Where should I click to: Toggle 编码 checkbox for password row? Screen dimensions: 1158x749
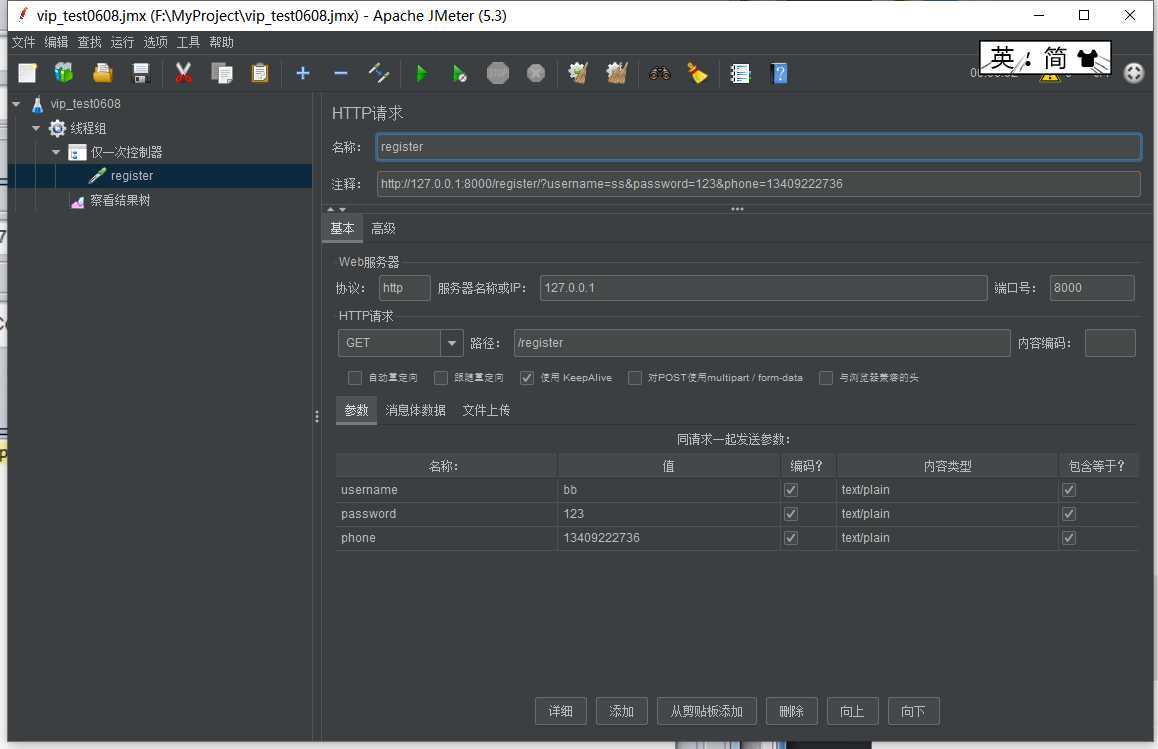pos(791,513)
